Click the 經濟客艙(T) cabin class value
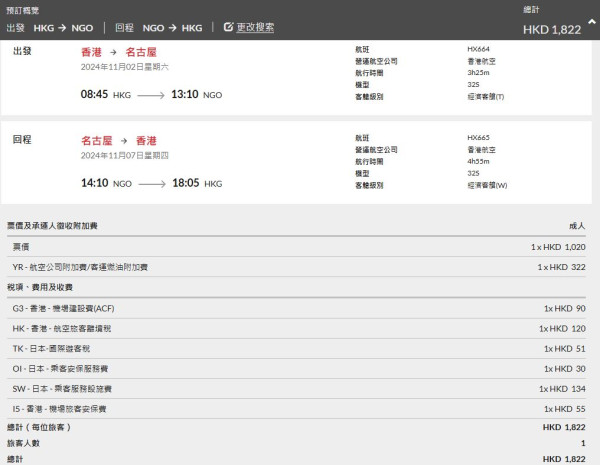The width and height of the screenshot is (600, 465). click(486, 97)
